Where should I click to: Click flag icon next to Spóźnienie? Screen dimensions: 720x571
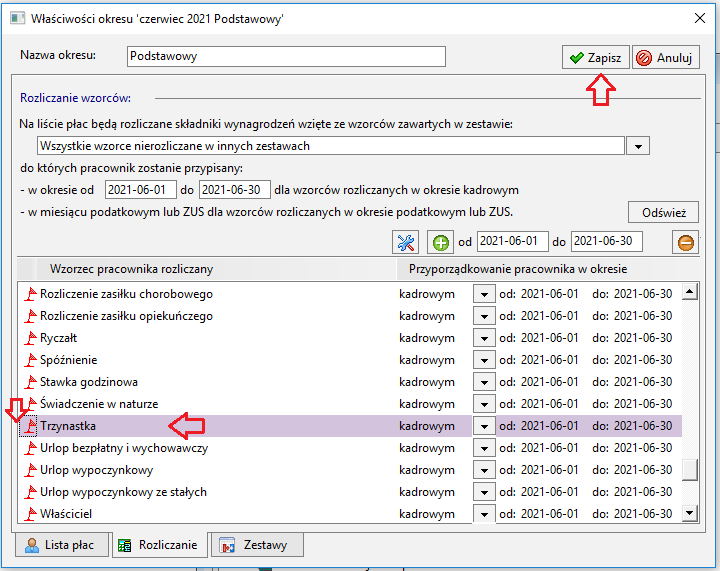point(30,360)
